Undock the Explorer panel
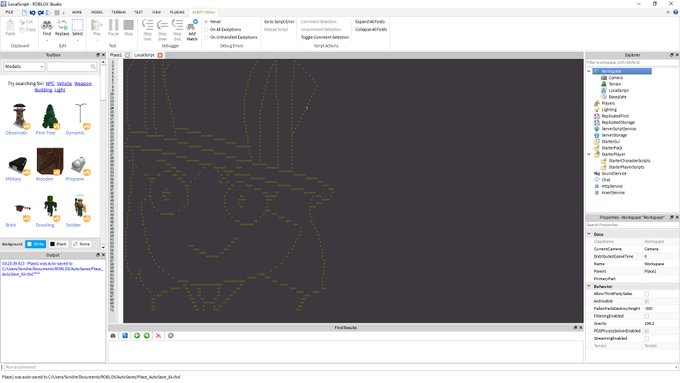Viewport: 680px width, 383px height. pyautogui.click(x=672, y=55)
